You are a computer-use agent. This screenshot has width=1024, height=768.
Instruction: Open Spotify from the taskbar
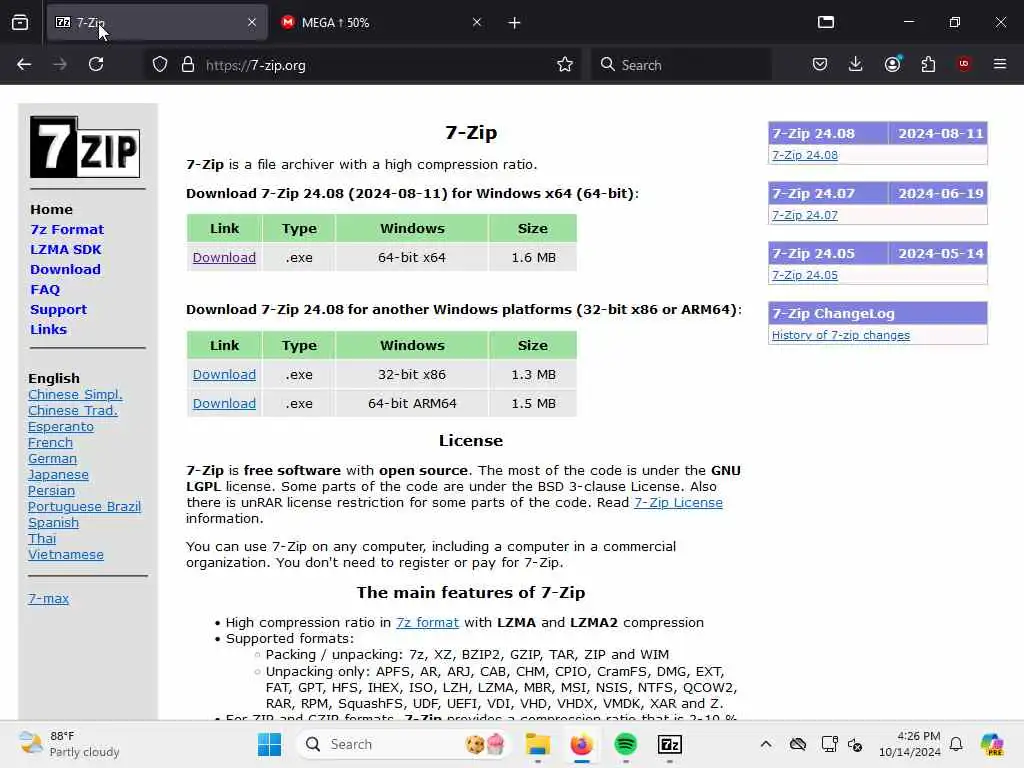(626, 744)
